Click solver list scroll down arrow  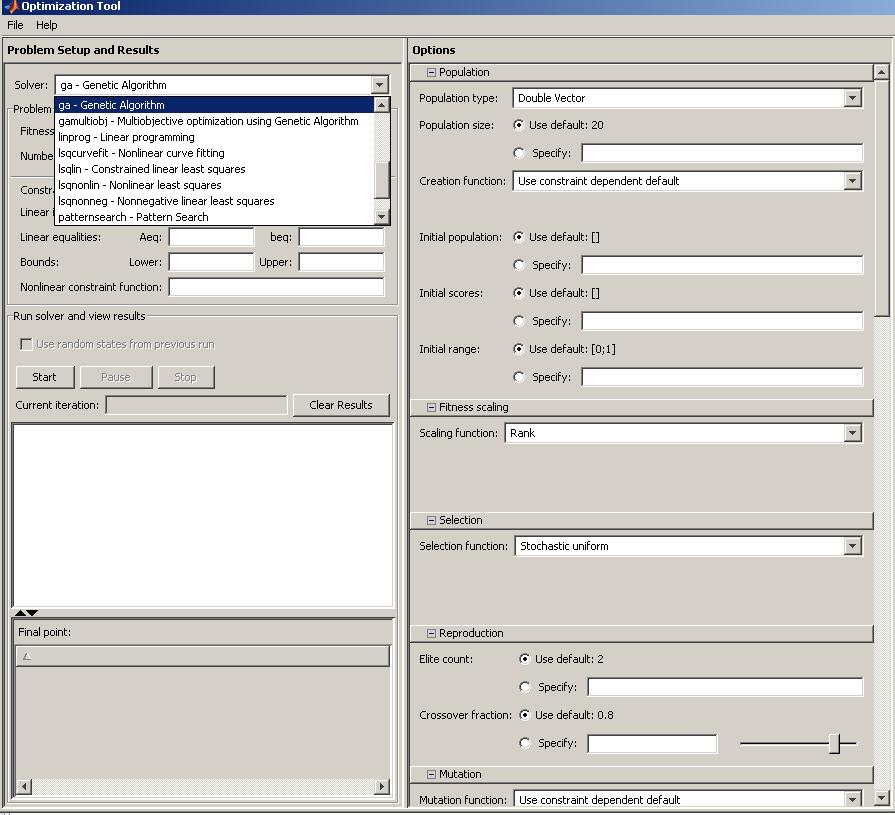[381, 217]
